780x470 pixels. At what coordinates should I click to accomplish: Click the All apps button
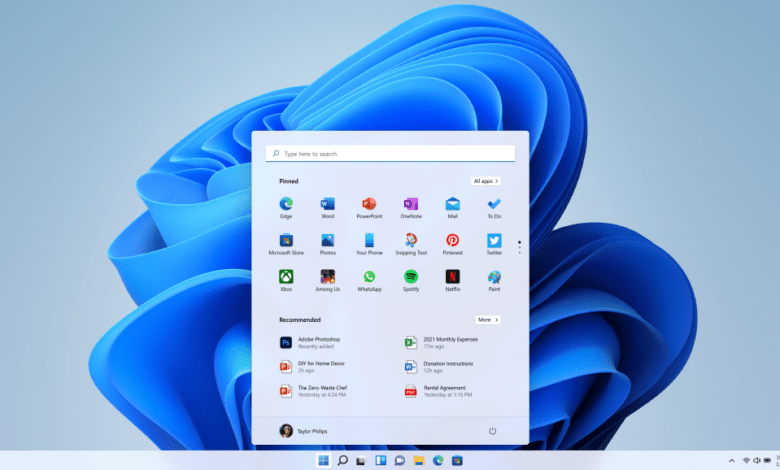[x=486, y=181]
